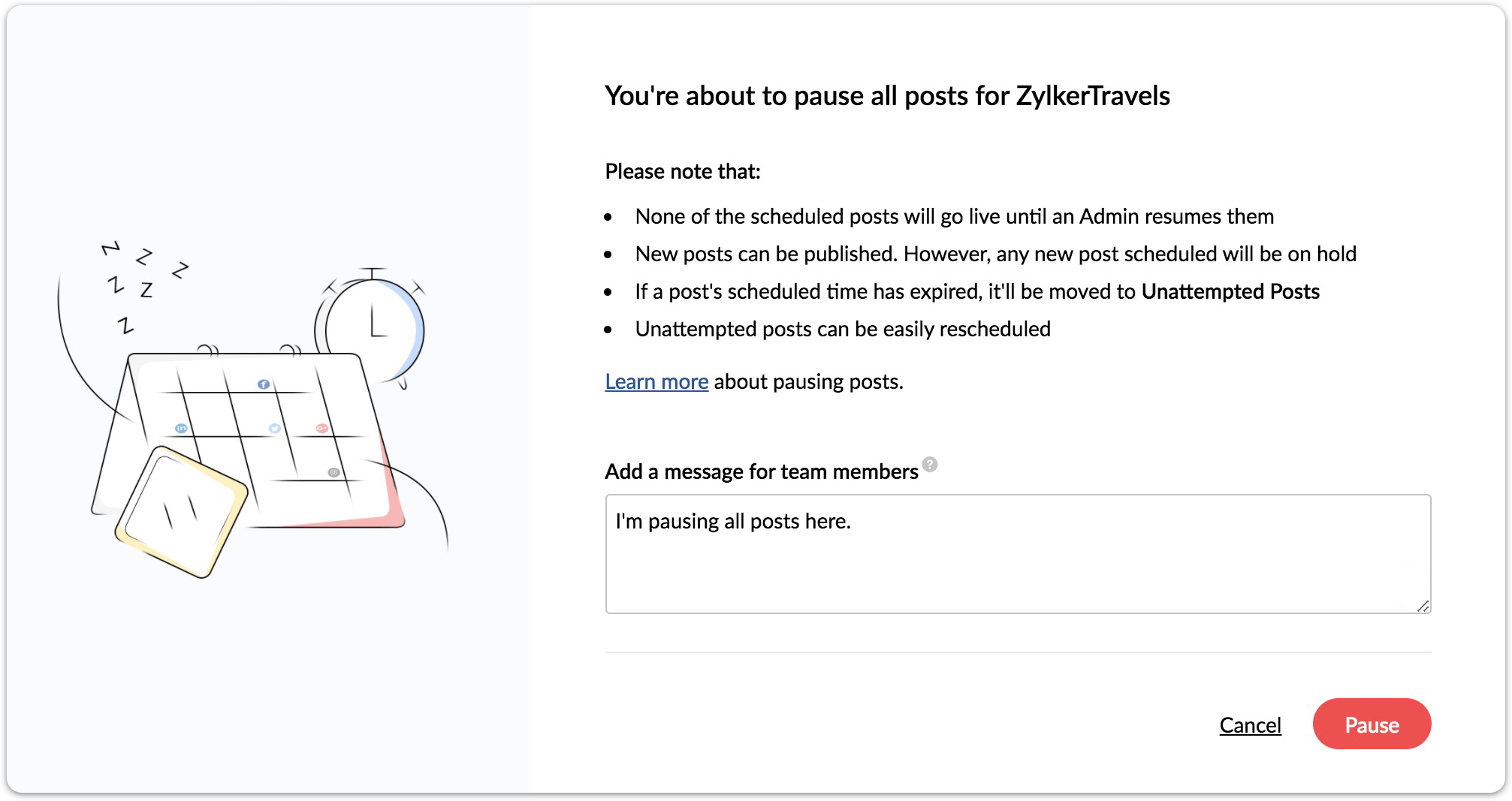Click the text area resize handle
Image resolution: width=1512 pixels, height=801 pixels.
(1423, 606)
